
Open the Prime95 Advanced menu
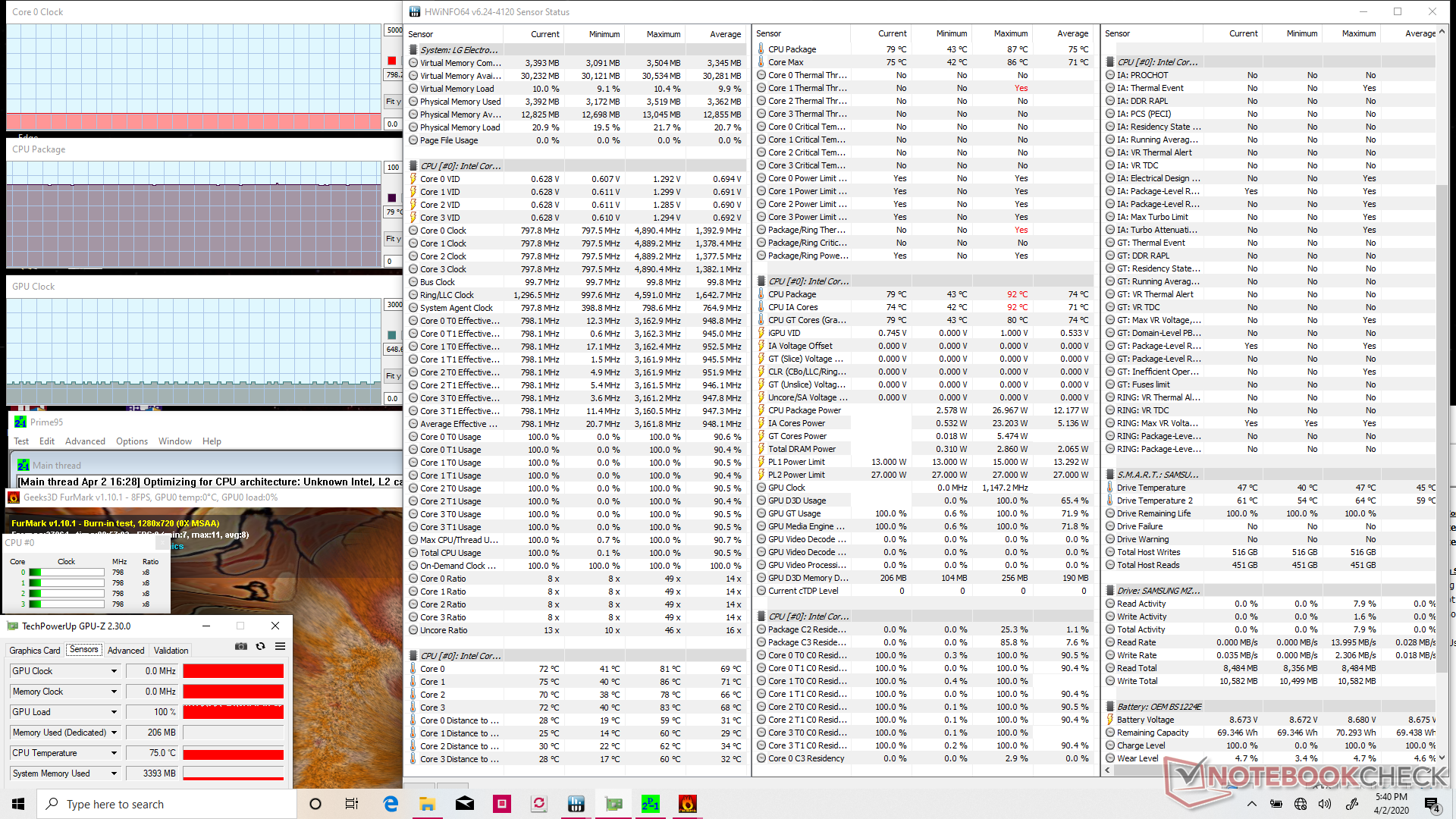[x=85, y=441]
